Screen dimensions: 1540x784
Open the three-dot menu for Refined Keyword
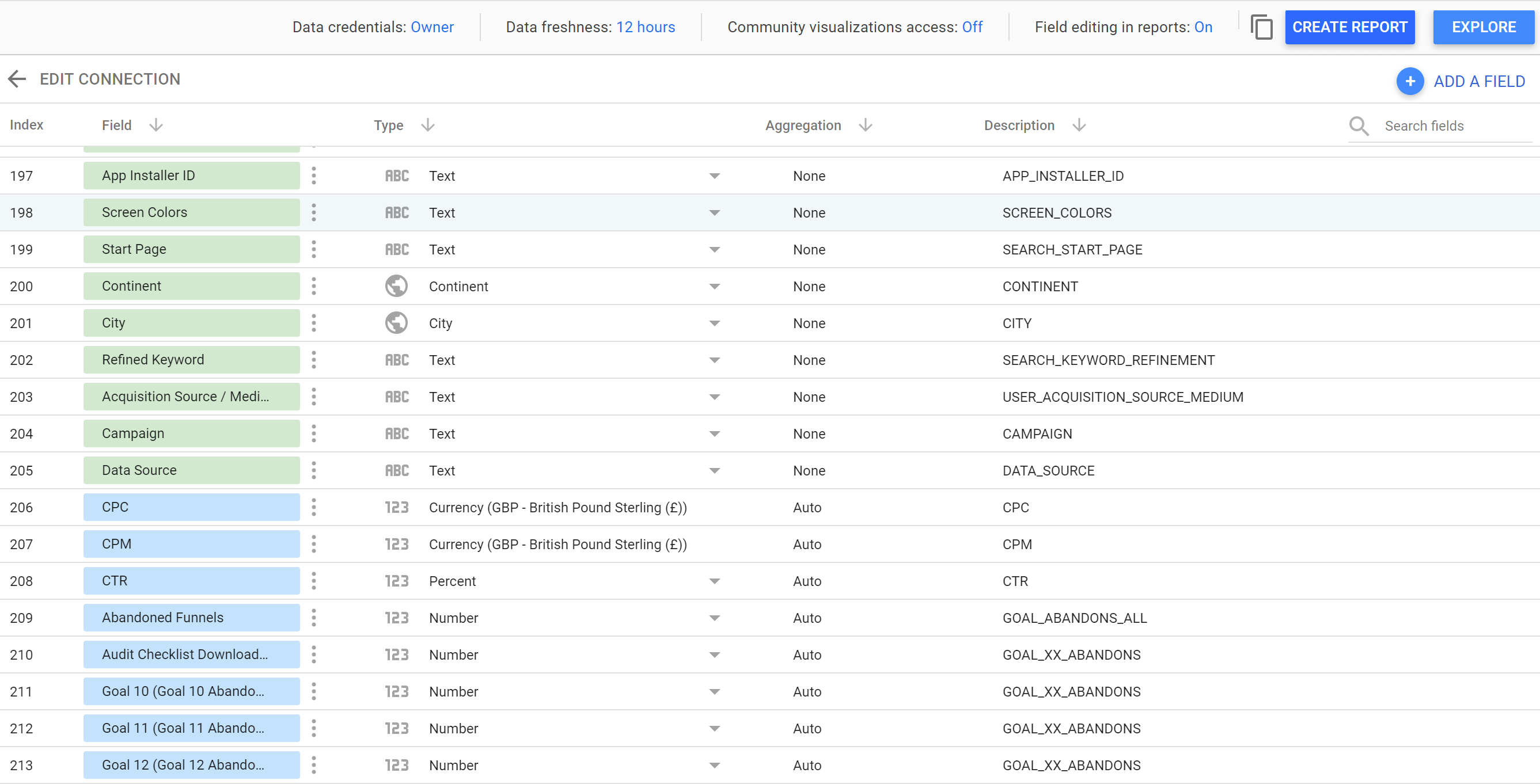[314, 360]
